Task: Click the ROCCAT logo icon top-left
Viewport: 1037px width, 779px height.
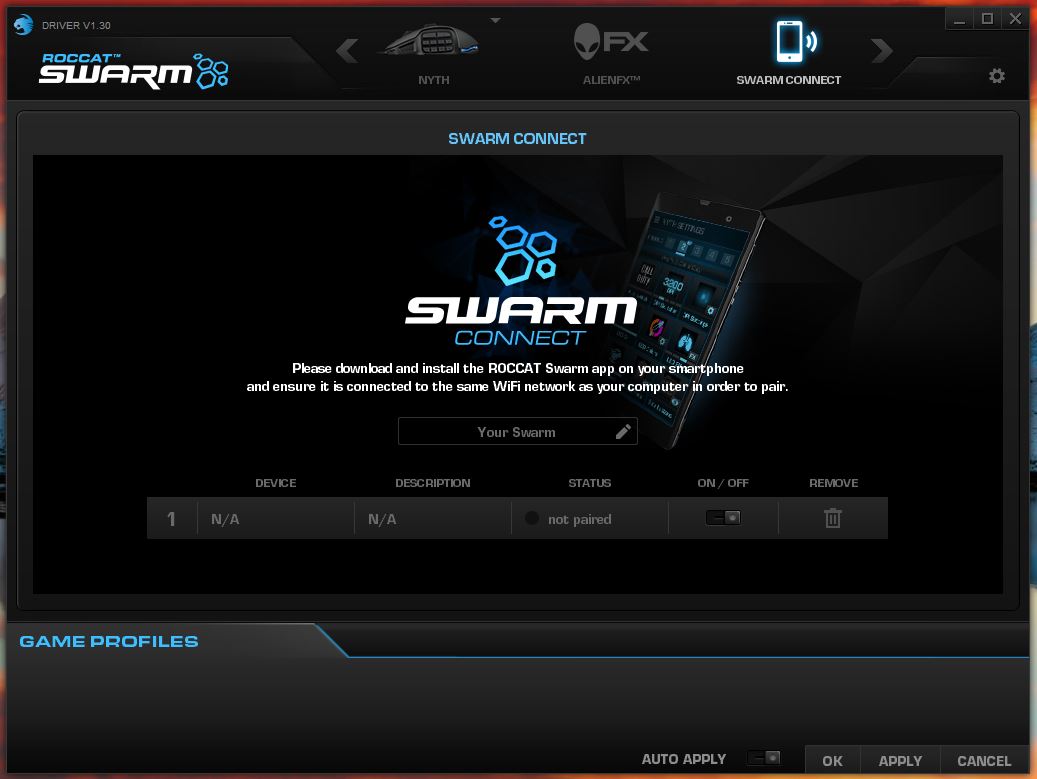Action: coord(22,26)
